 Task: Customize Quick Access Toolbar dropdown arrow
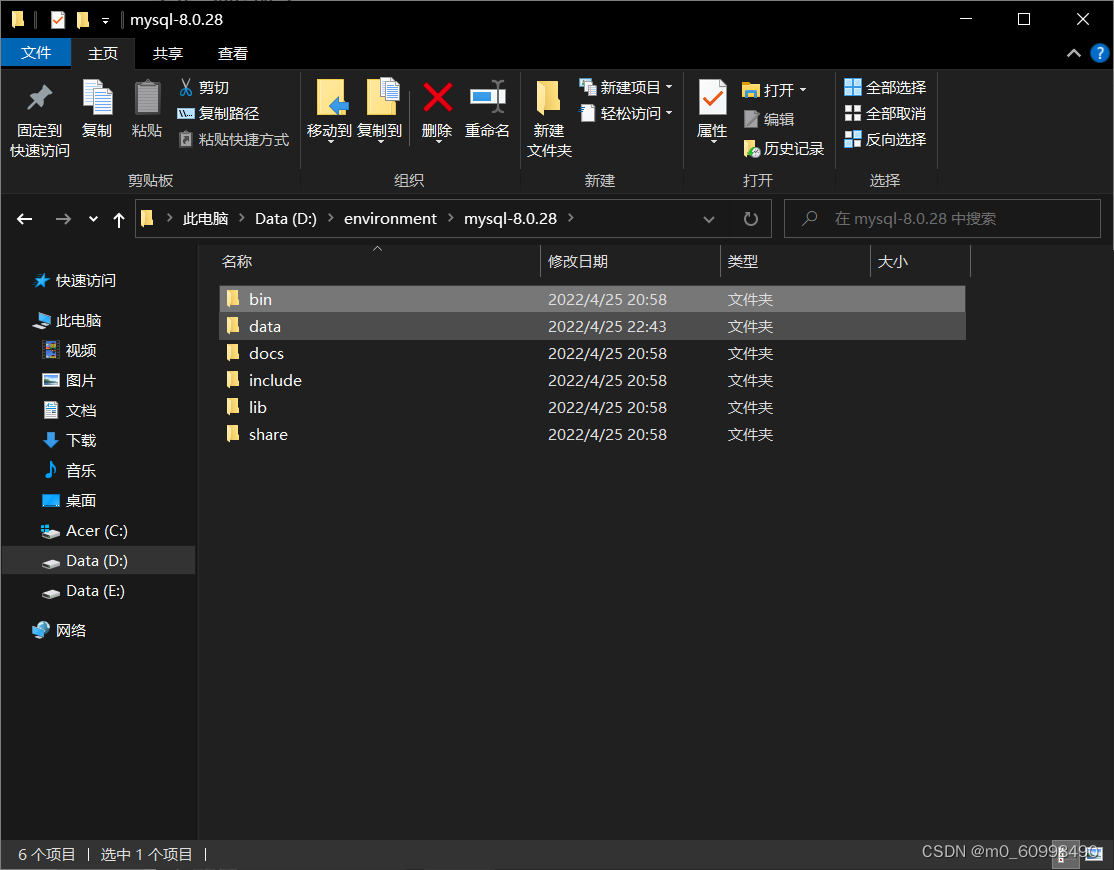(x=105, y=21)
